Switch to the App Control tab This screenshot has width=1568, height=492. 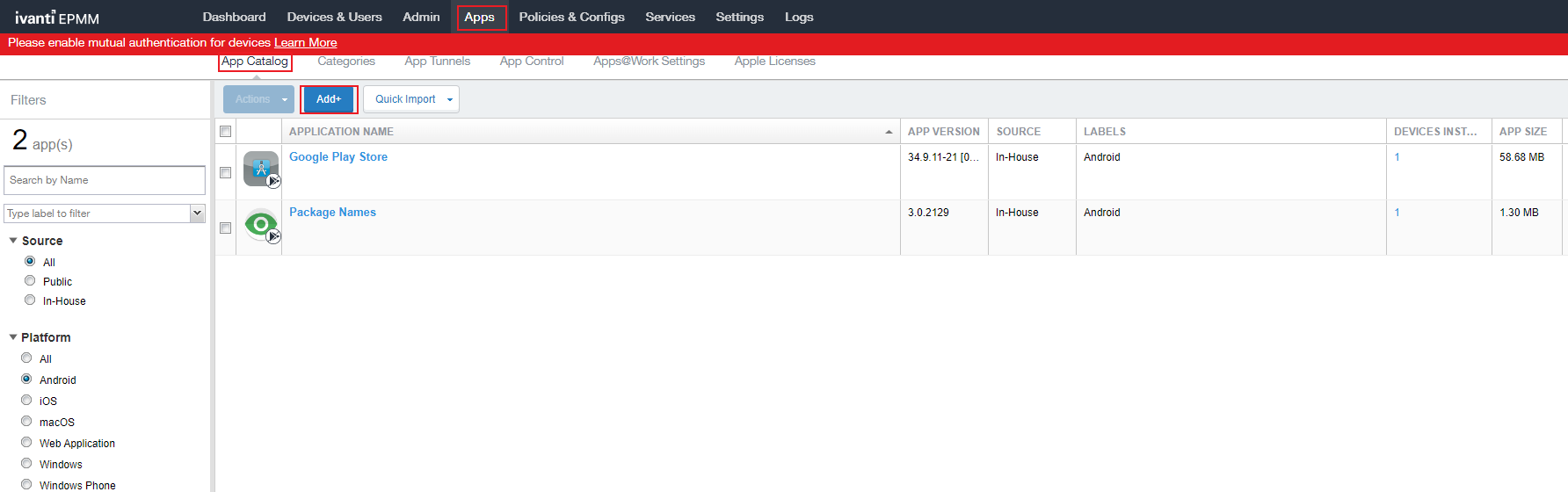pos(532,61)
